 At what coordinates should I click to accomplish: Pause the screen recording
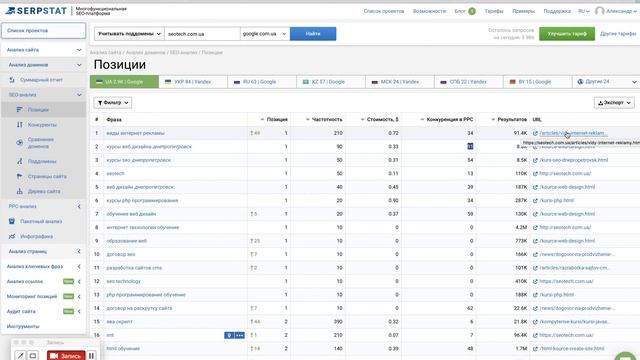click(x=91, y=356)
